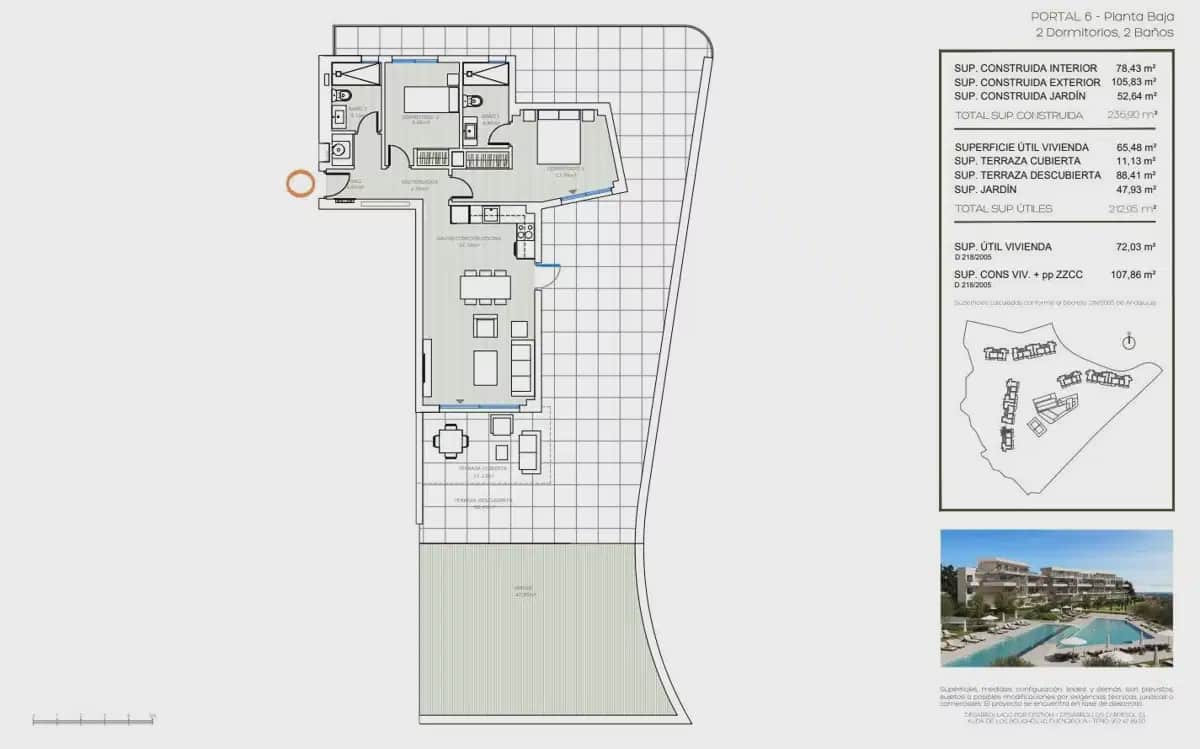Click the '2 Dormitorios, 2 Baños' subtitle
Viewport: 1200px width, 749px height.
(1103, 32)
